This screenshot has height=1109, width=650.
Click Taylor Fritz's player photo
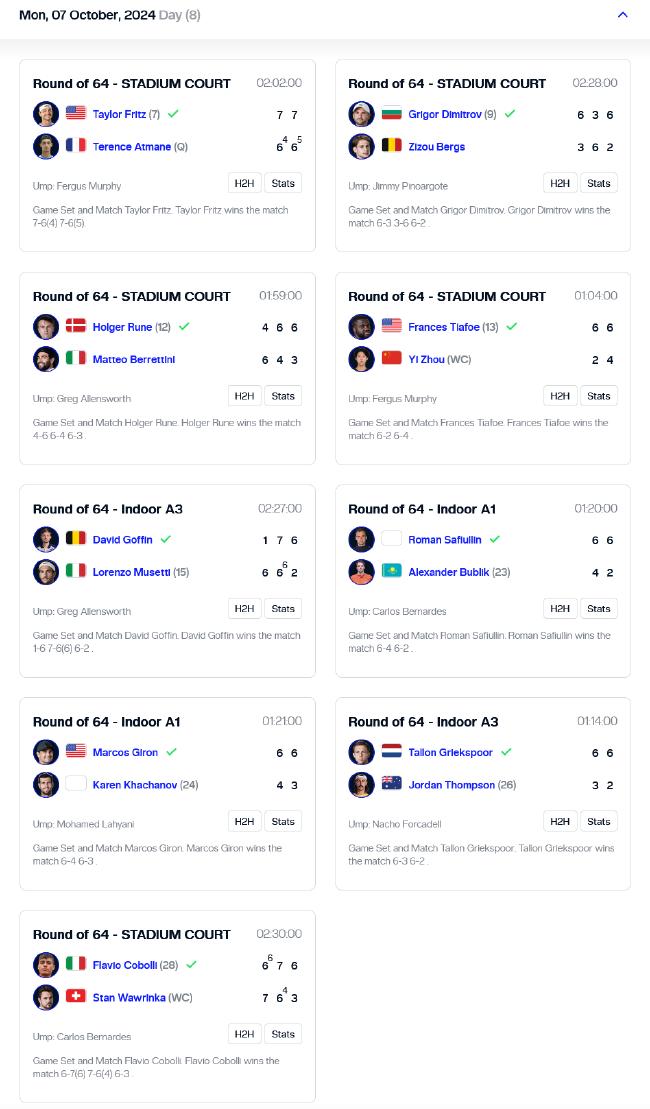point(46,114)
